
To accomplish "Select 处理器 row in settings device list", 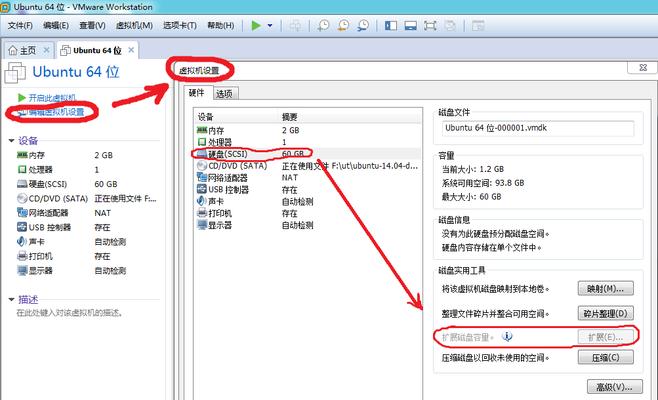I will [x=308, y=142].
